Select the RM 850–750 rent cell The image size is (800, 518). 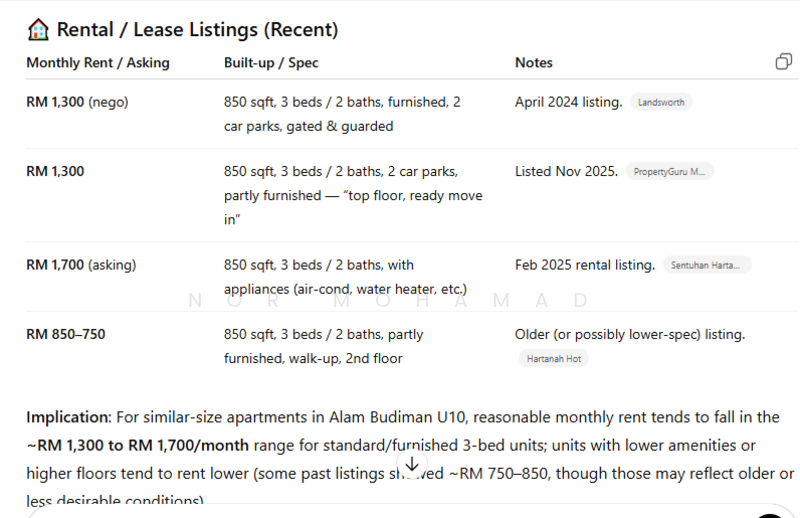tap(65, 334)
